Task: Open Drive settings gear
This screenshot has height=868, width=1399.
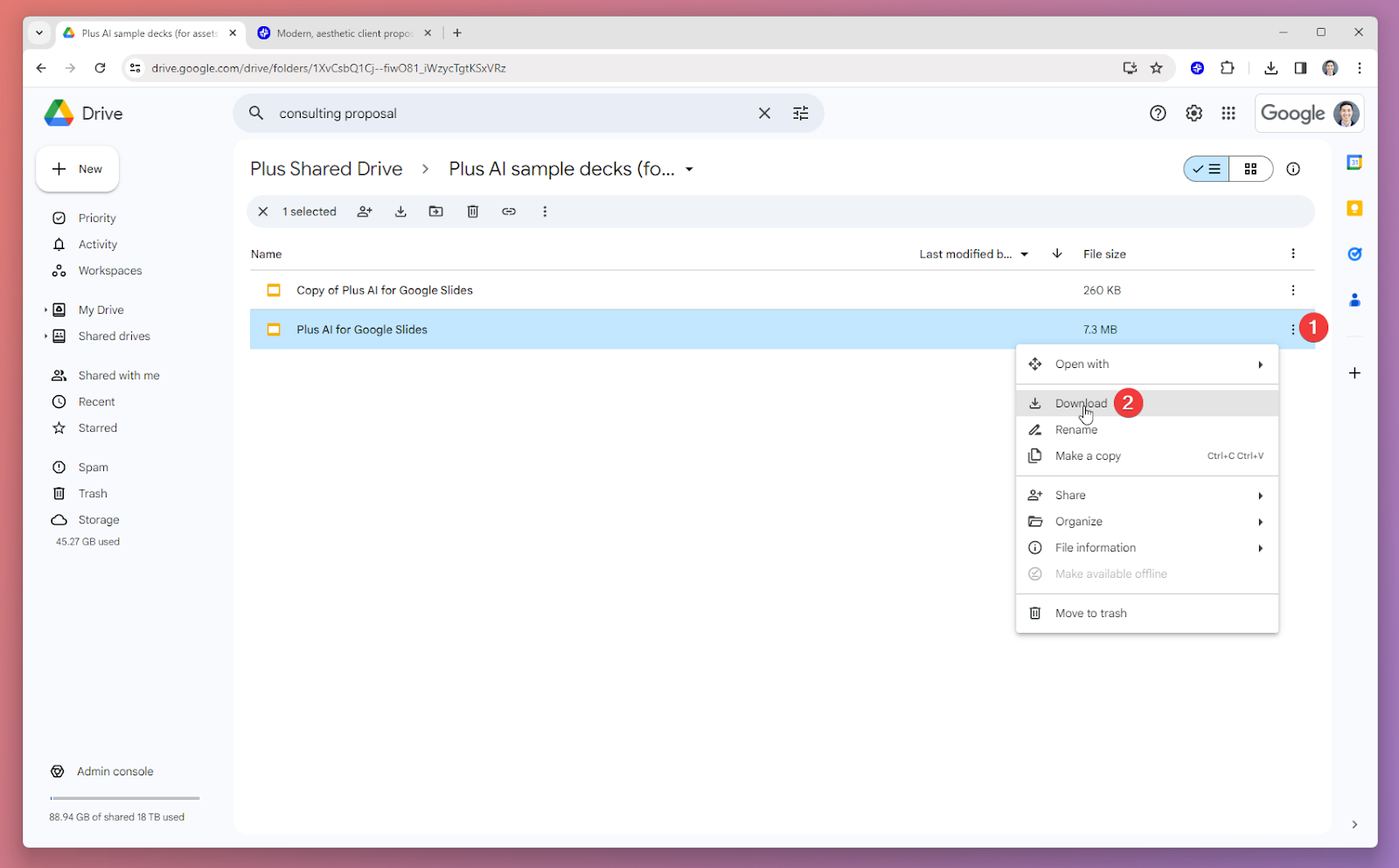Action: click(x=1194, y=113)
